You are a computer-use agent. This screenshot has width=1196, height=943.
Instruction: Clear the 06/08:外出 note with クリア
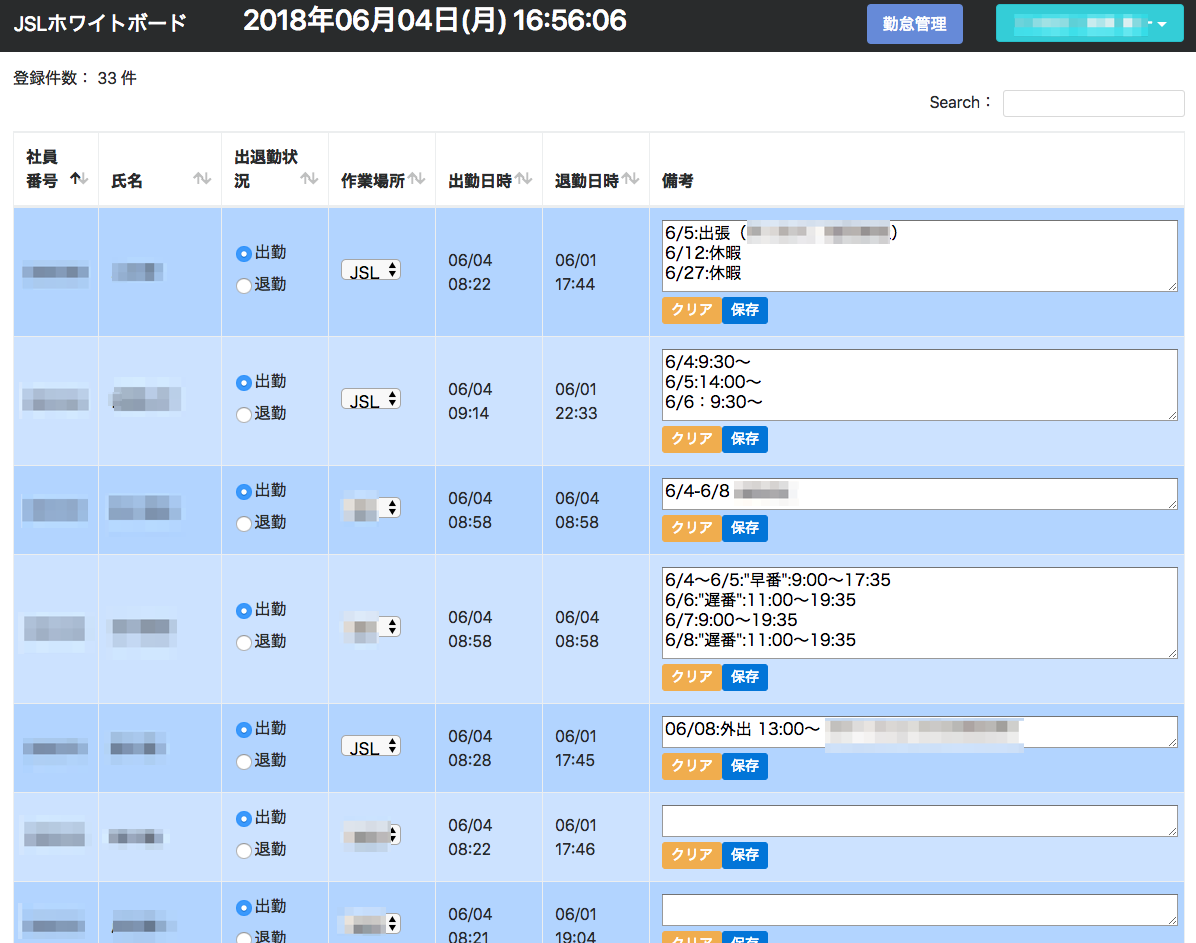[x=692, y=766]
